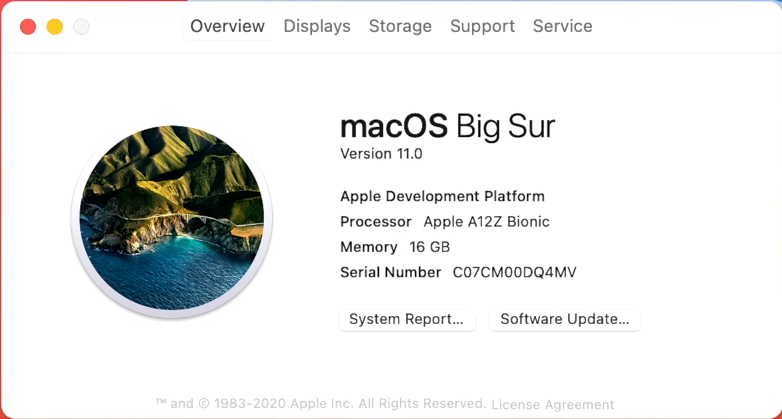782x419 pixels.
Task: Minimize the window with the yellow button
Action: click(55, 26)
